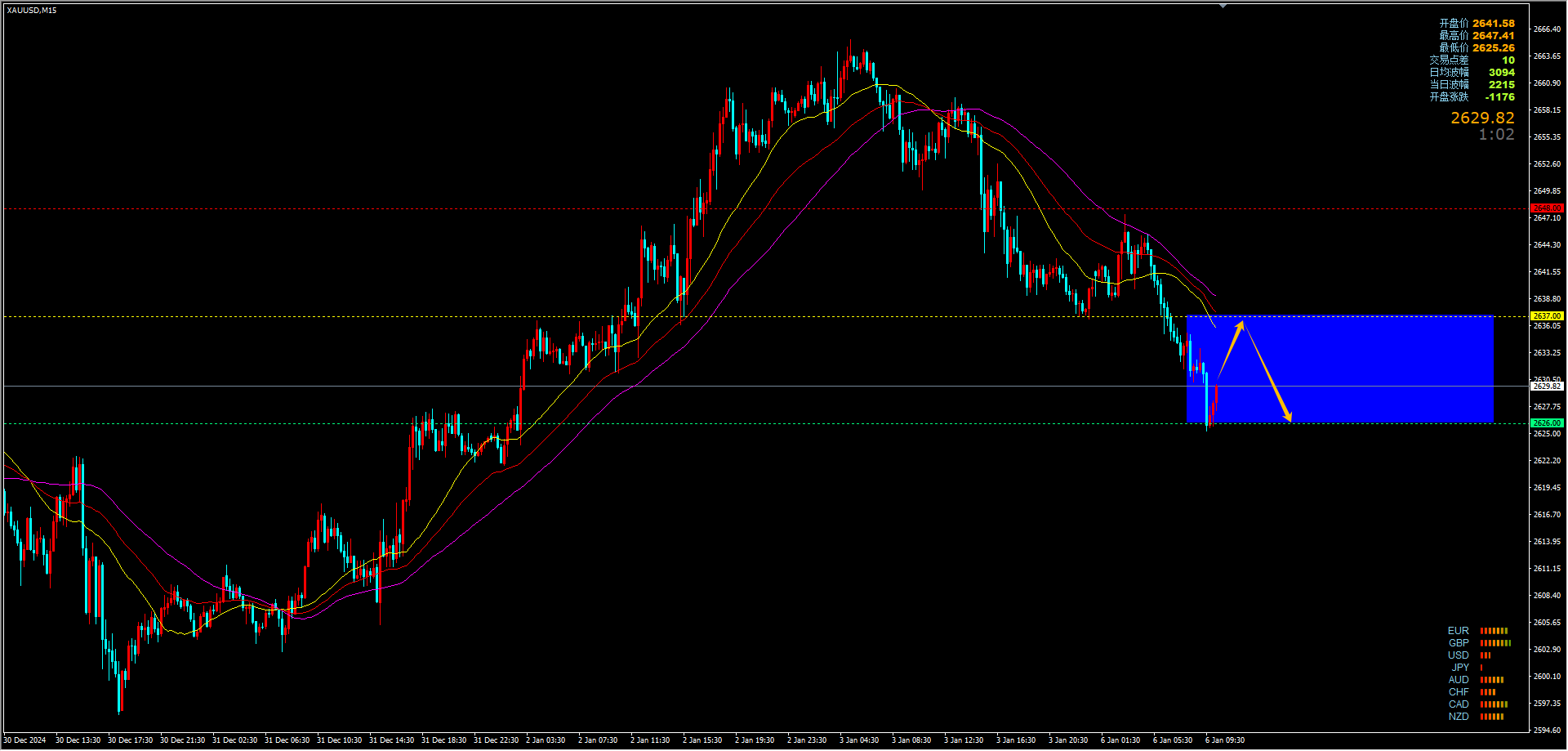This screenshot has width=1568, height=751.
Task: Click the 2652.60 price scale value
Action: 1547,164
